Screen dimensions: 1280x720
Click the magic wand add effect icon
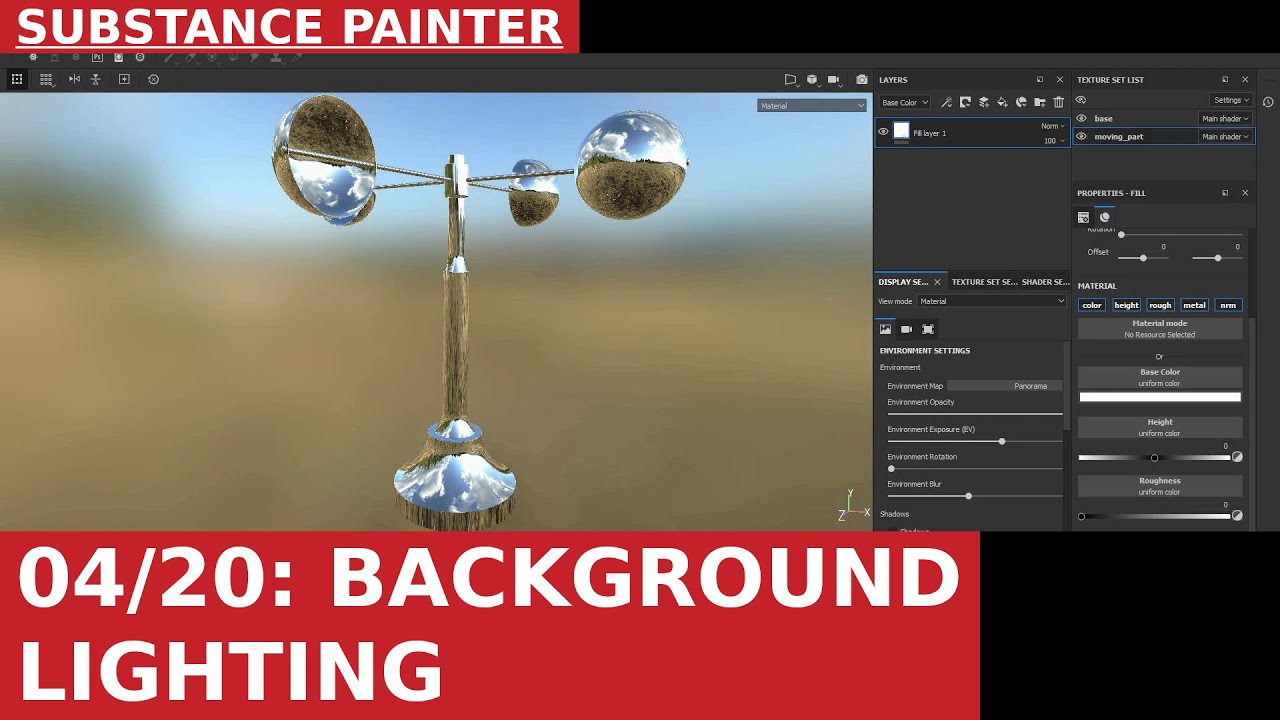[946, 102]
